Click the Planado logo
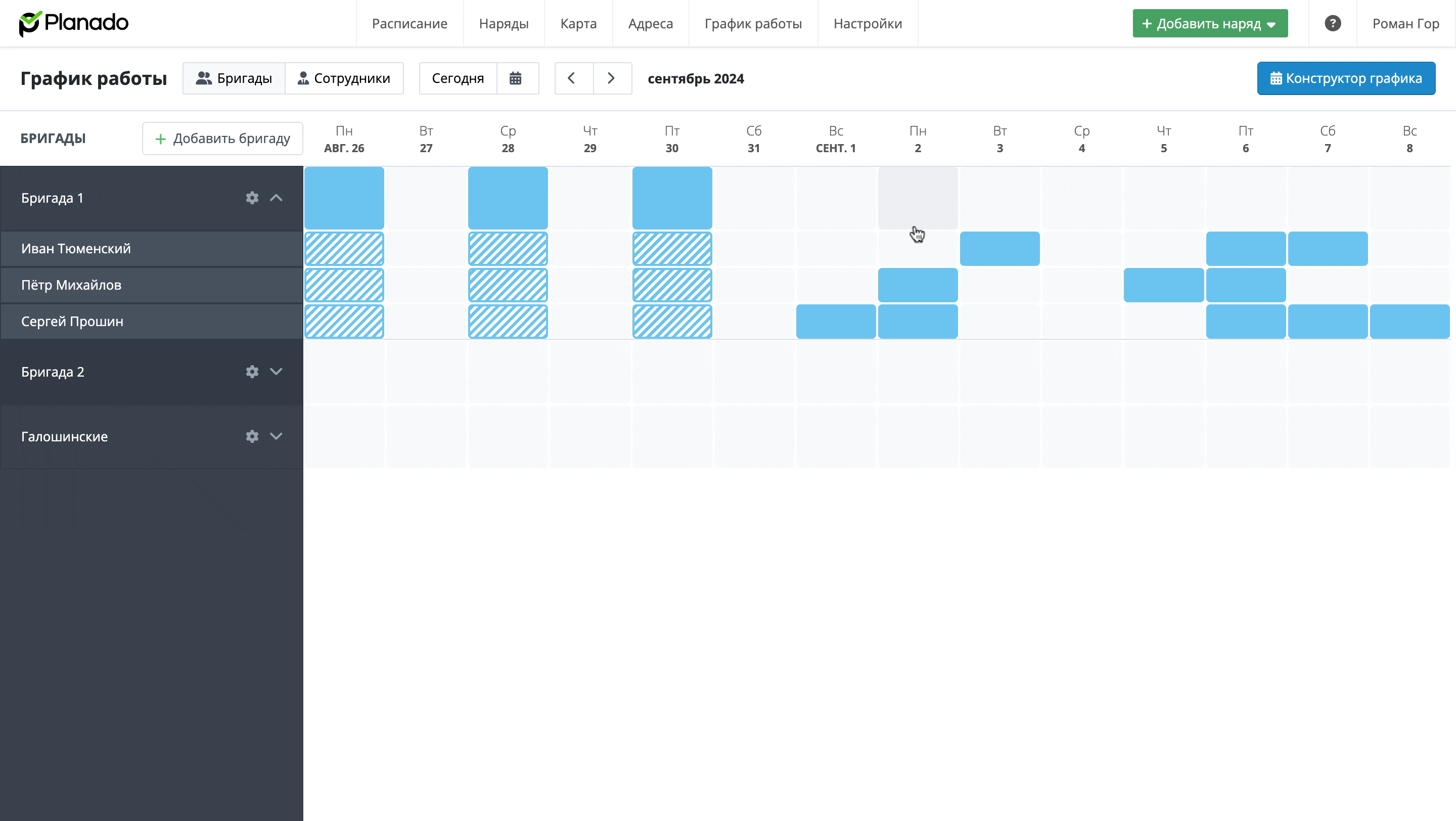The width and height of the screenshot is (1456, 821). [74, 23]
